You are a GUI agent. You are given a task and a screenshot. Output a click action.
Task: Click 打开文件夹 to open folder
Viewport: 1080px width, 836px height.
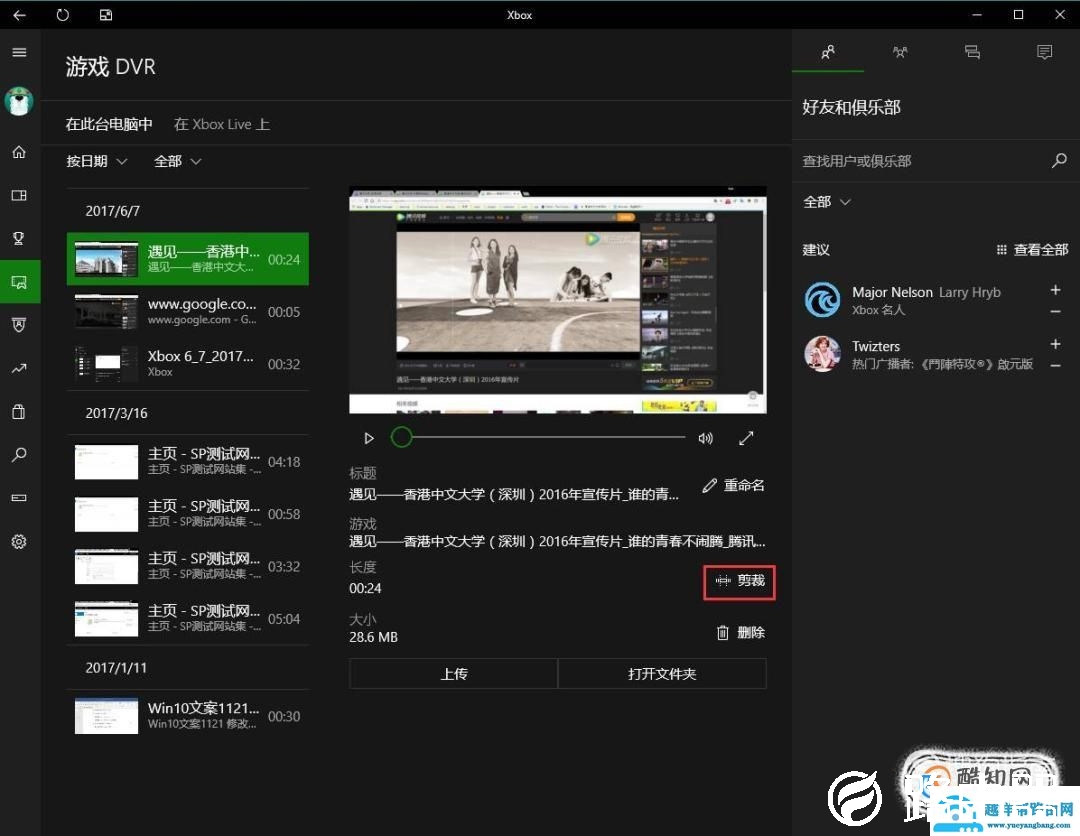(x=662, y=673)
